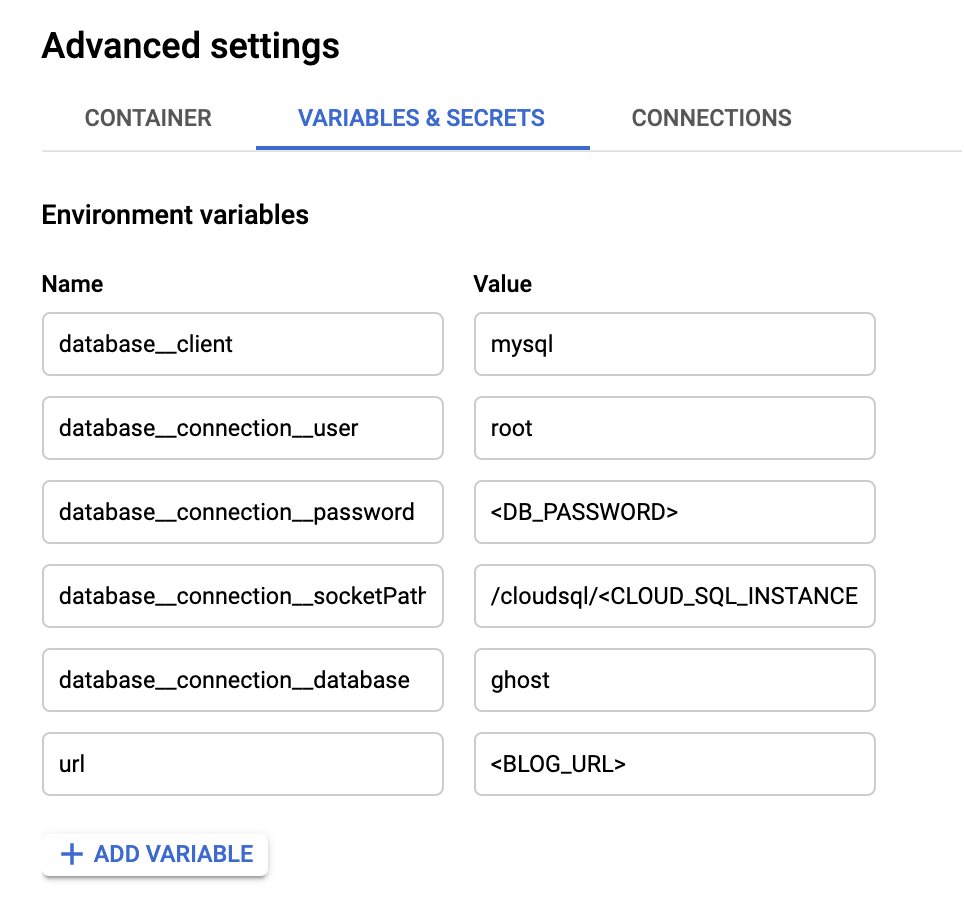Screen dimensions: 964x906
Task: Click the ghost value field
Action: coord(674,680)
